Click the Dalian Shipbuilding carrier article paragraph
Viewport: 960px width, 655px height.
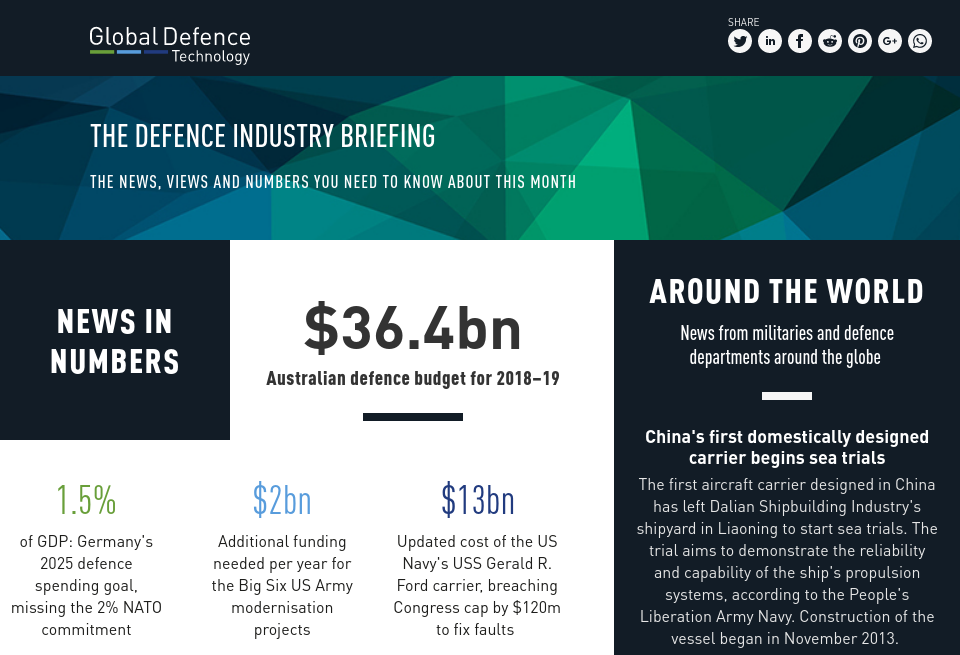click(787, 561)
